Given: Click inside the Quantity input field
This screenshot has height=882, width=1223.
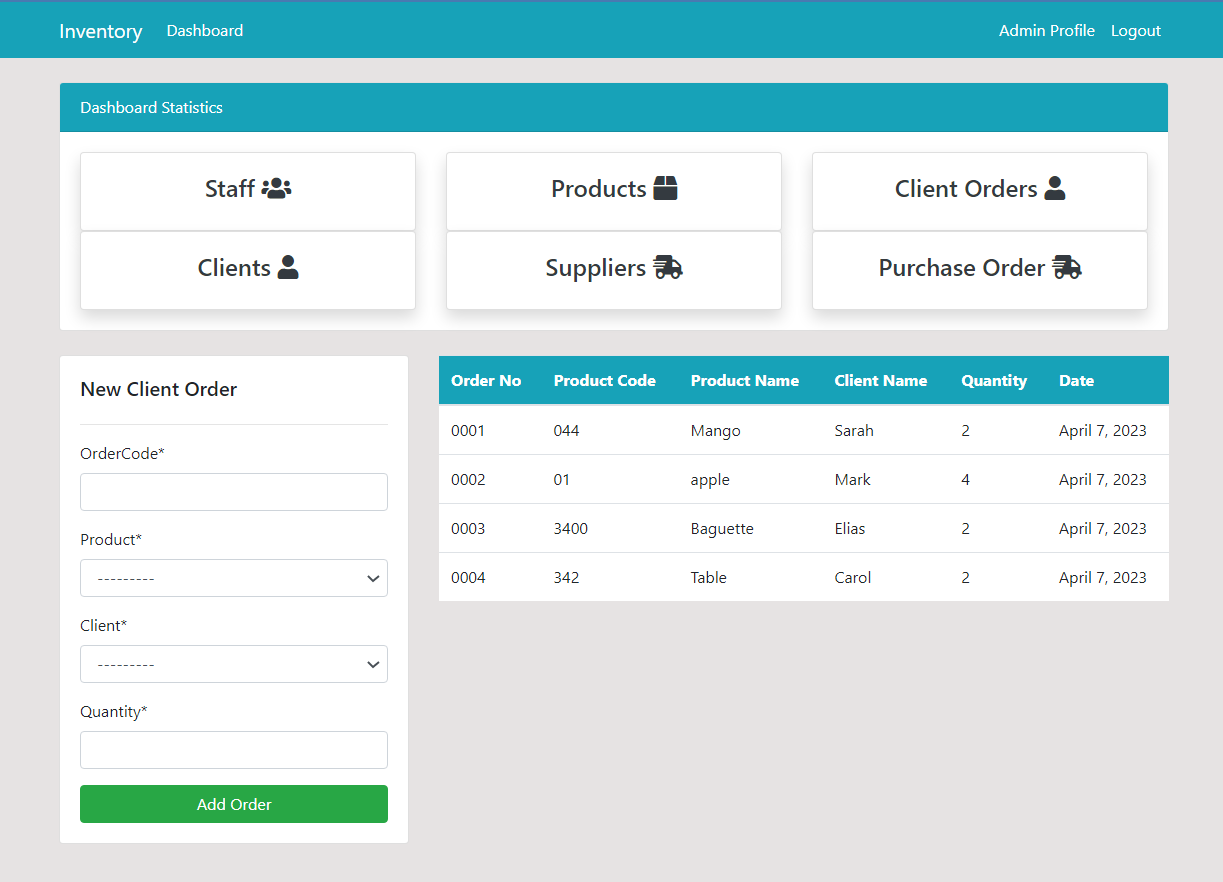Looking at the screenshot, I should 233,750.
